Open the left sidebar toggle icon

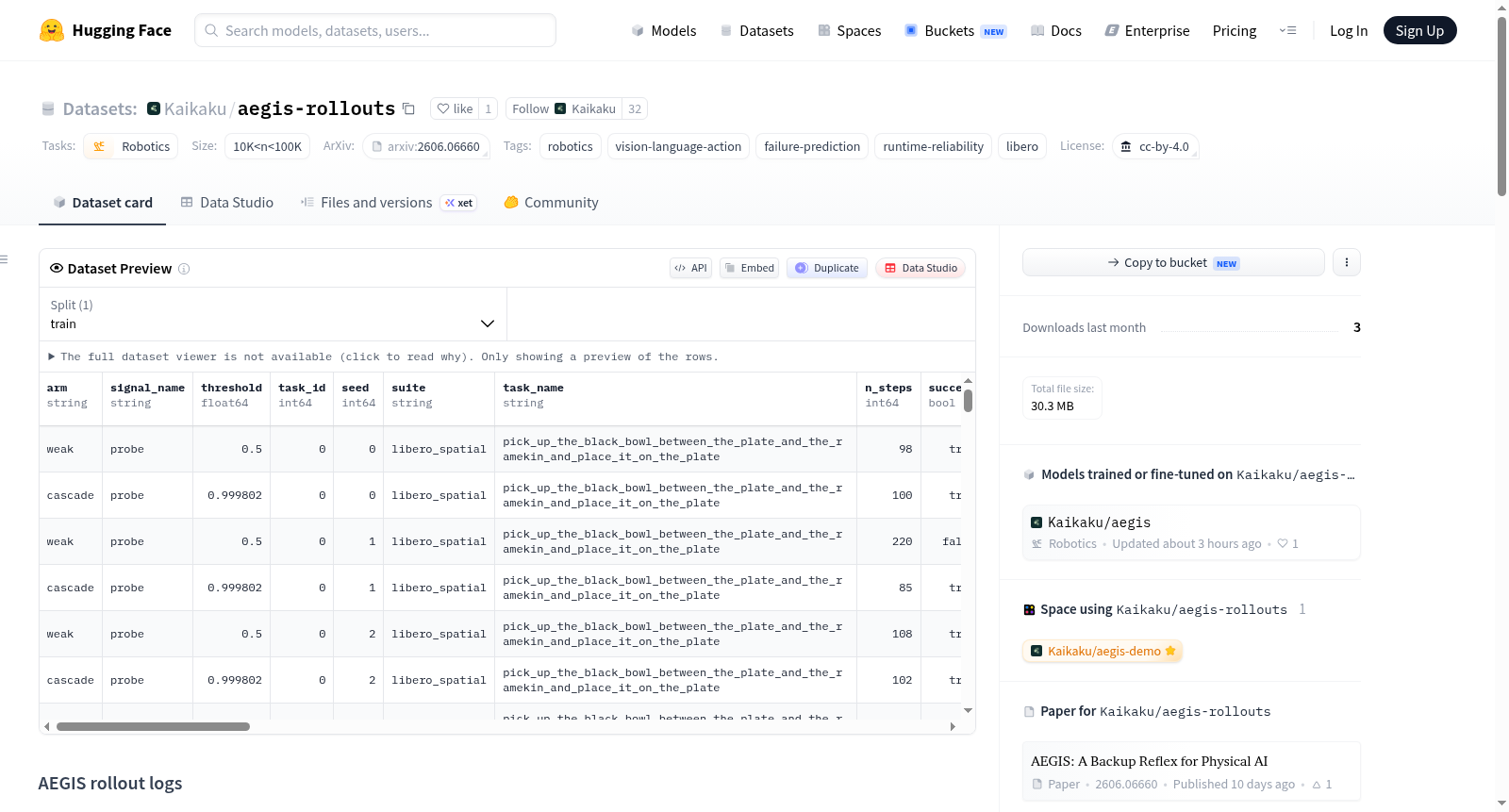pyautogui.click(x=5, y=259)
